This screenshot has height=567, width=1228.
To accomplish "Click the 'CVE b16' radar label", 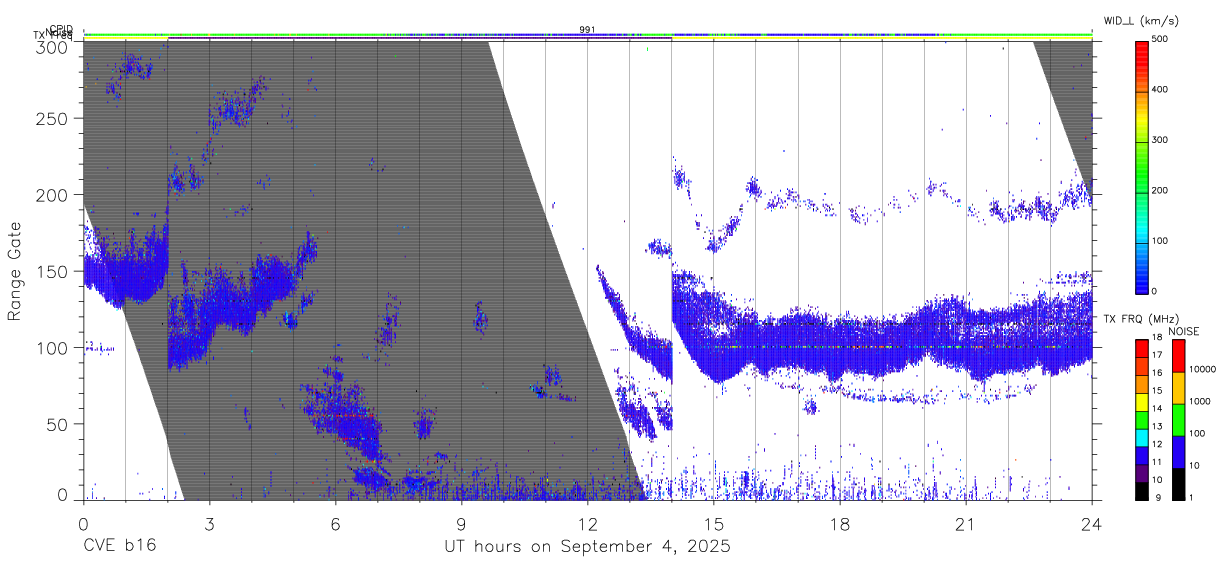I will 119,547.
